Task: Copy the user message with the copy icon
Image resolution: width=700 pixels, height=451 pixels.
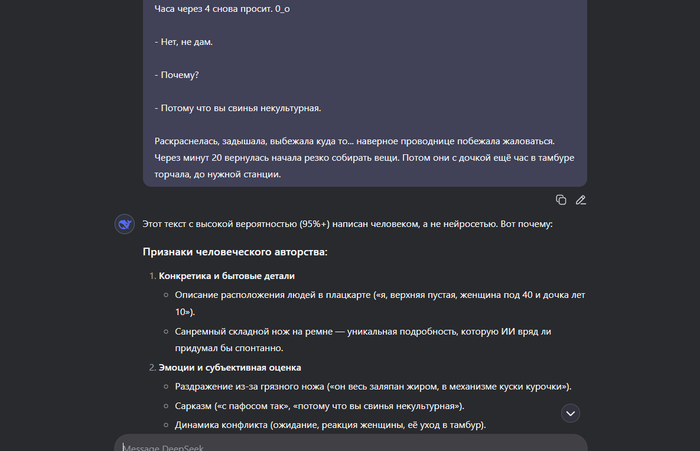Action: [x=561, y=200]
